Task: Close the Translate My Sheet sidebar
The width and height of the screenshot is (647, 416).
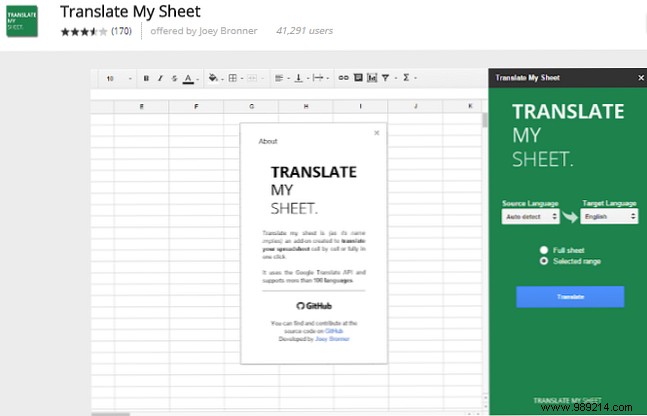Action: point(641,78)
